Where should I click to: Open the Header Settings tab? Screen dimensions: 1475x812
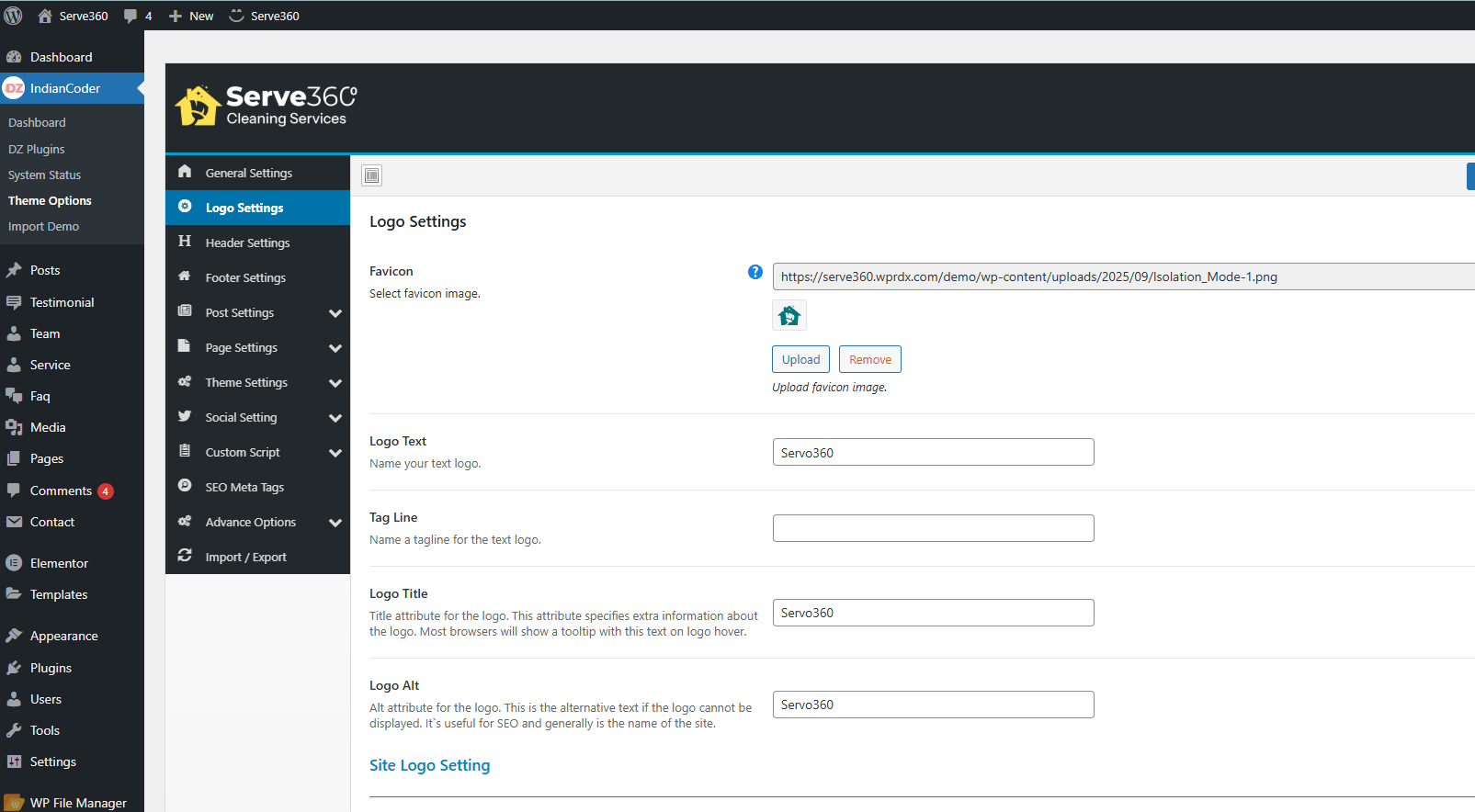(x=247, y=242)
